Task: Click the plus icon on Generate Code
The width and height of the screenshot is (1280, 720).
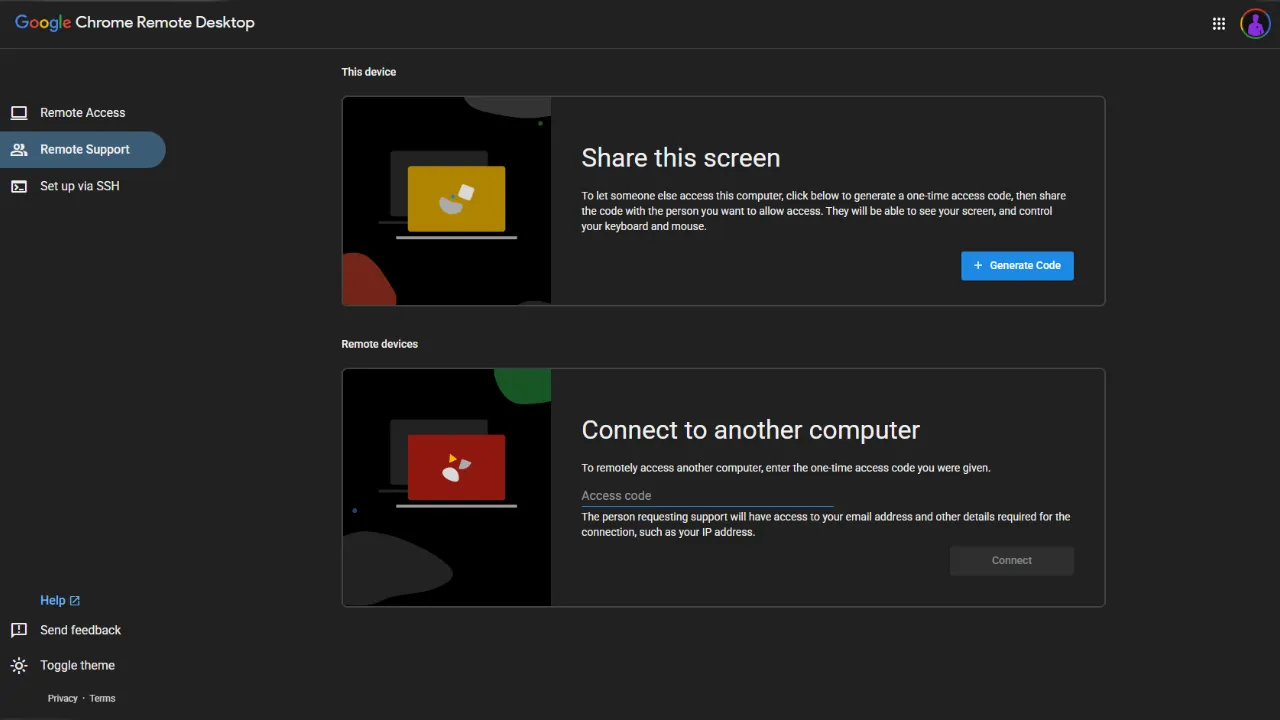Action: pos(978,266)
